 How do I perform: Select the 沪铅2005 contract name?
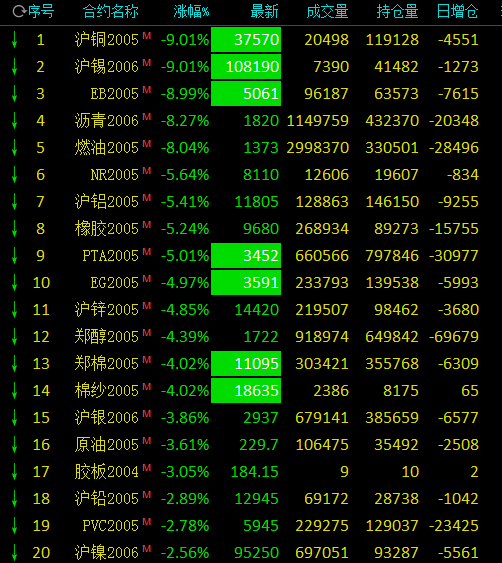pos(107,499)
